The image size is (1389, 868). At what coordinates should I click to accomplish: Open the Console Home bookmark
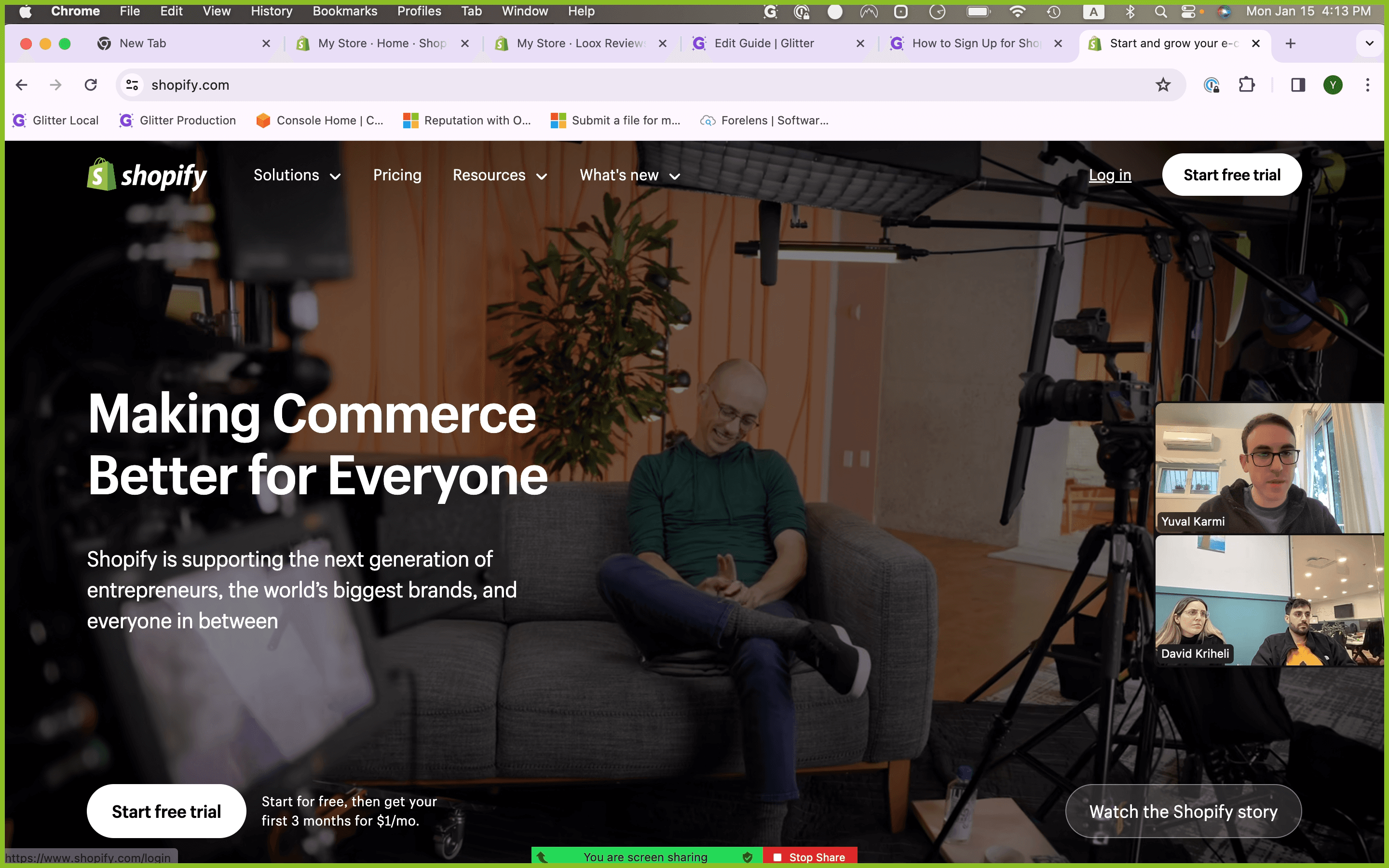click(x=320, y=121)
